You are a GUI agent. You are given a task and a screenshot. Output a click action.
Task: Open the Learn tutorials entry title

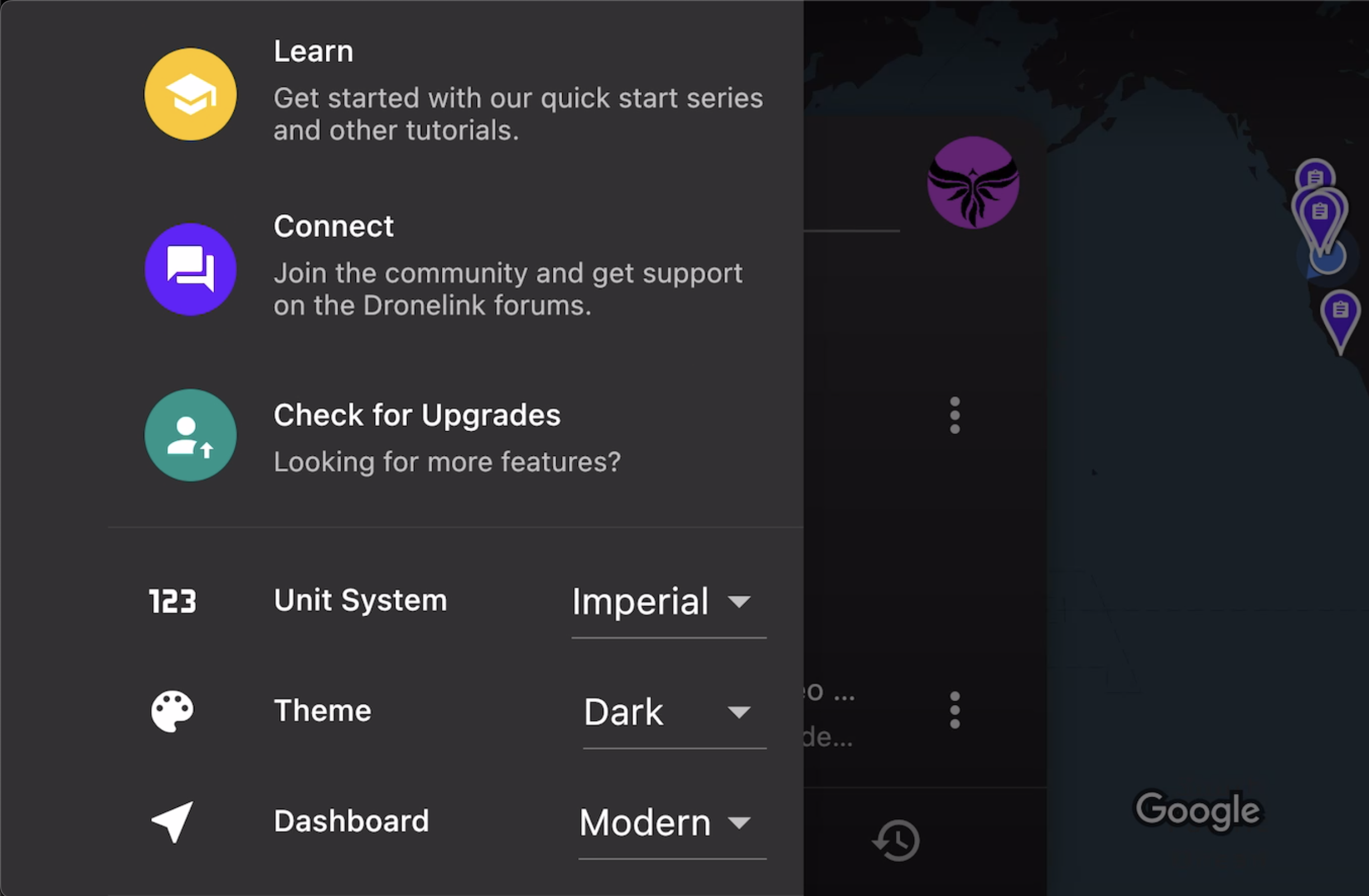(313, 51)
